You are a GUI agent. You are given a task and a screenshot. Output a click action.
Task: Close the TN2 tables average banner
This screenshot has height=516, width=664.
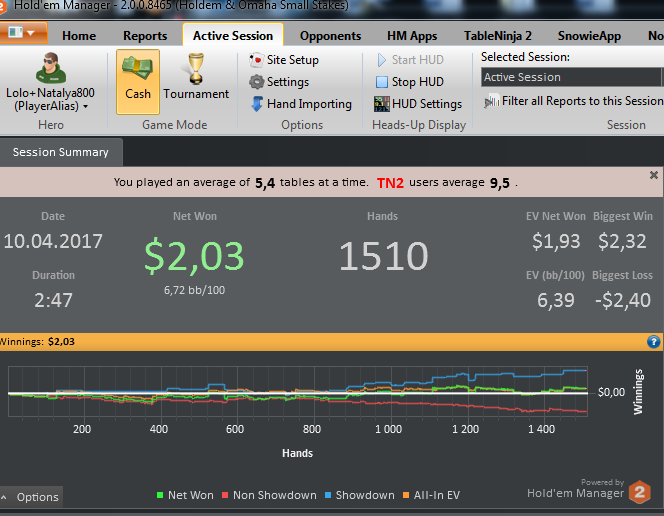click(654, 175)
